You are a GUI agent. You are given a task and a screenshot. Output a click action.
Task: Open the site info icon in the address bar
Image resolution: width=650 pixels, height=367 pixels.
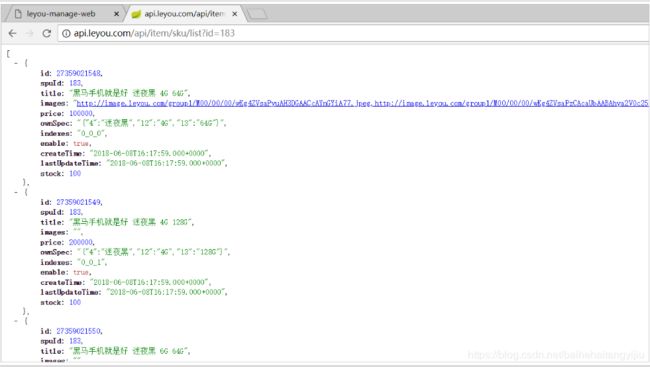point(66,34)
